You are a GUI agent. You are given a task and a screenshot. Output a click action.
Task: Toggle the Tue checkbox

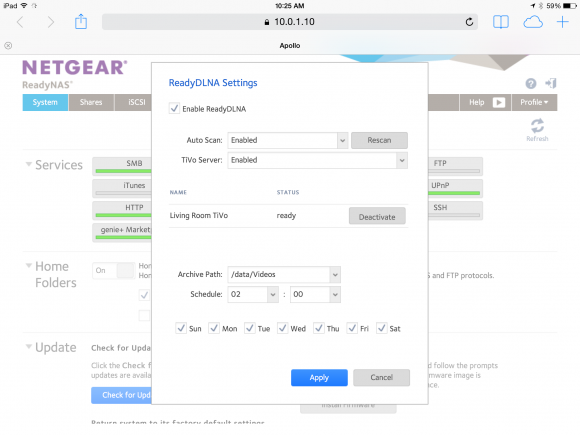[x=250, y=328]
